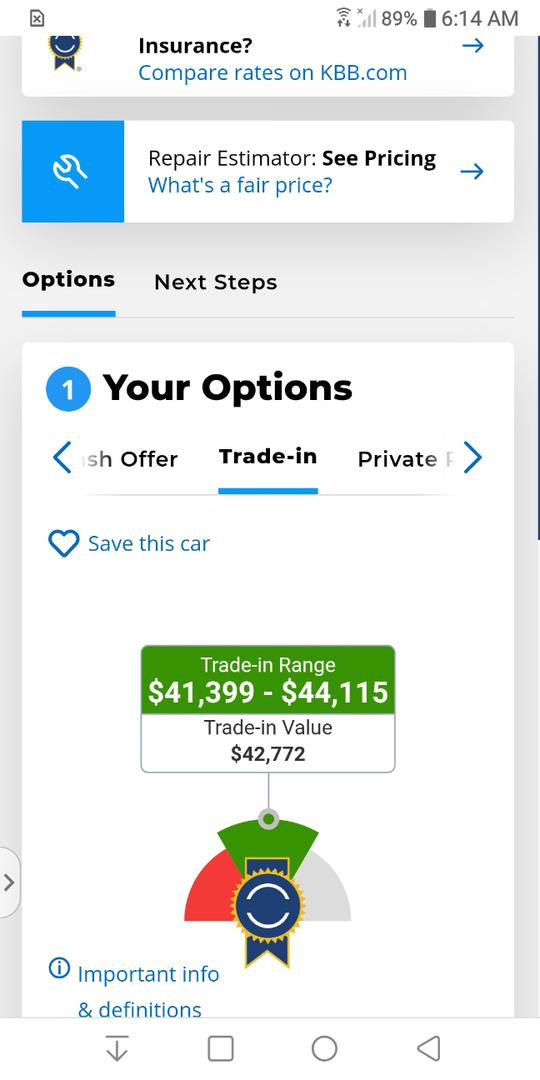Tap the info circle icon
The height and width of the screenshot is (1080, 540).
(60, 968)
